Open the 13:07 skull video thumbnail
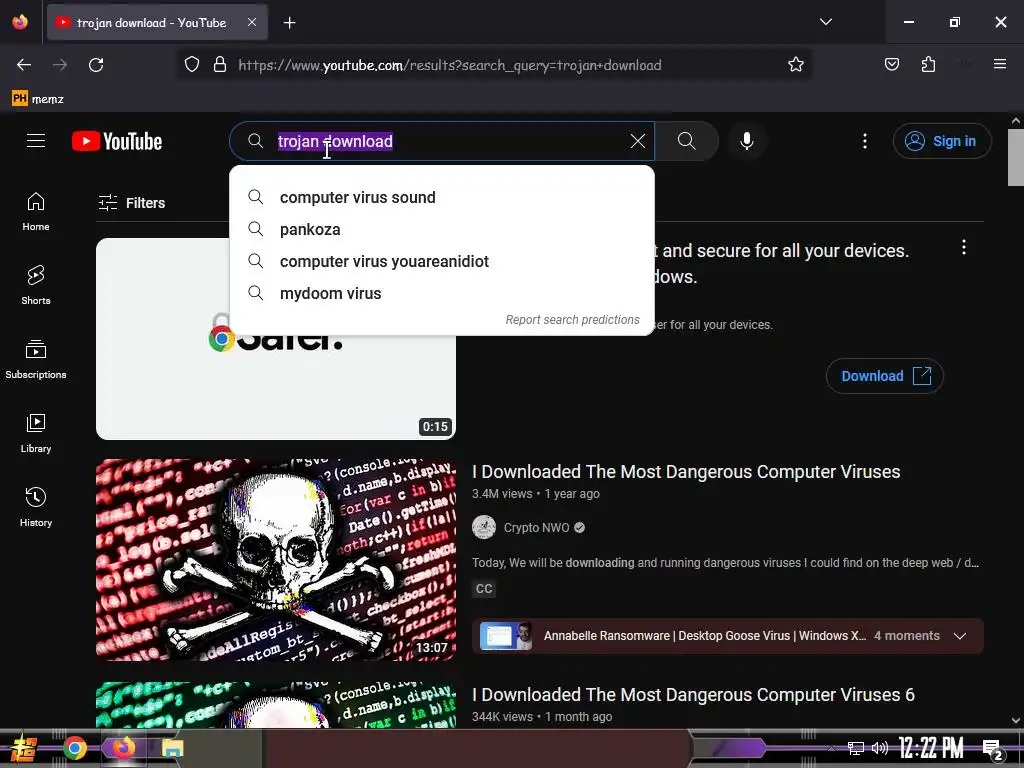 (x=276, y=560)
